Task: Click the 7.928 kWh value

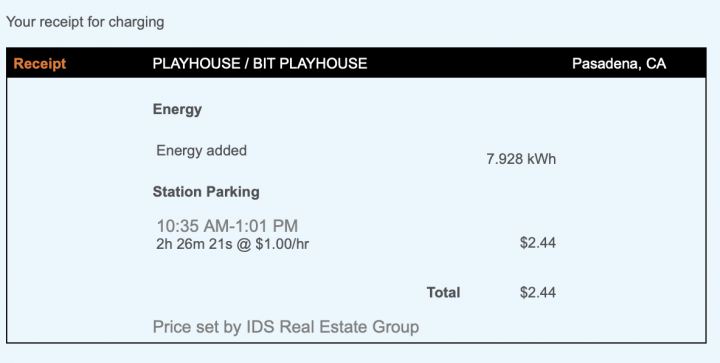Action: [x=521, y=159]
